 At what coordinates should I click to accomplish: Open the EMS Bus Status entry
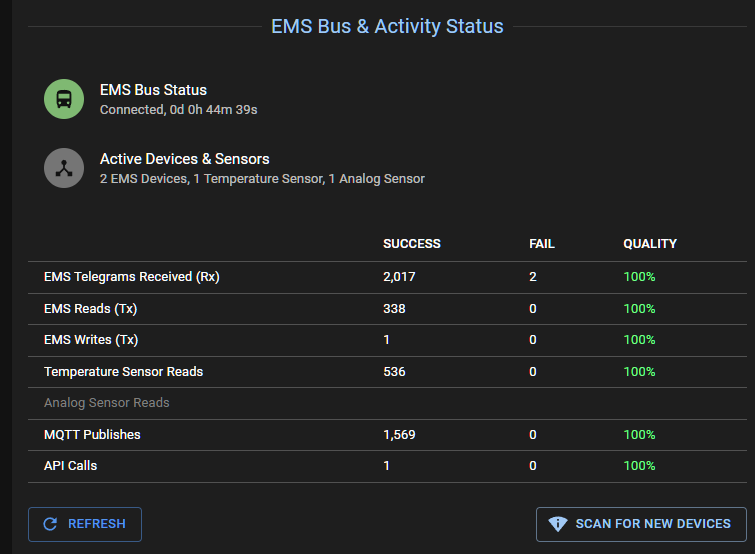tap(153, 90)
